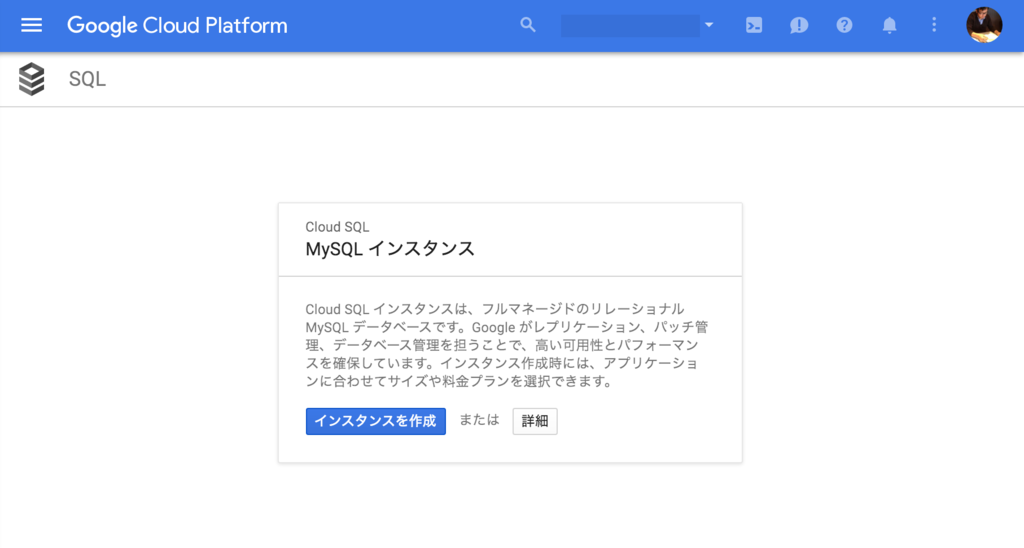1024x548 pixels.
Task: Open the help question mark icon
Action: [844, 25]
